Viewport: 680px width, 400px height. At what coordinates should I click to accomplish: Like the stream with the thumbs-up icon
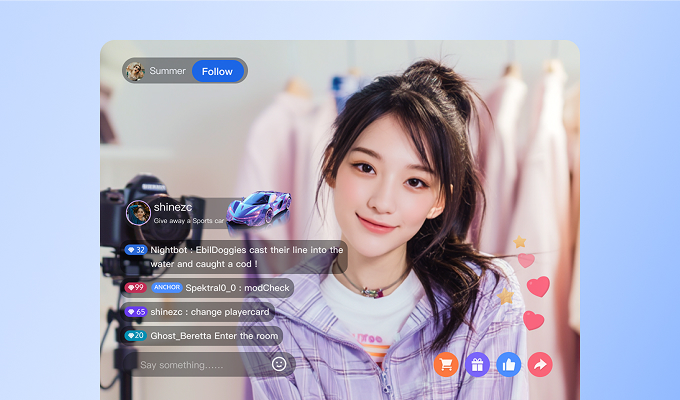(509, 364)
